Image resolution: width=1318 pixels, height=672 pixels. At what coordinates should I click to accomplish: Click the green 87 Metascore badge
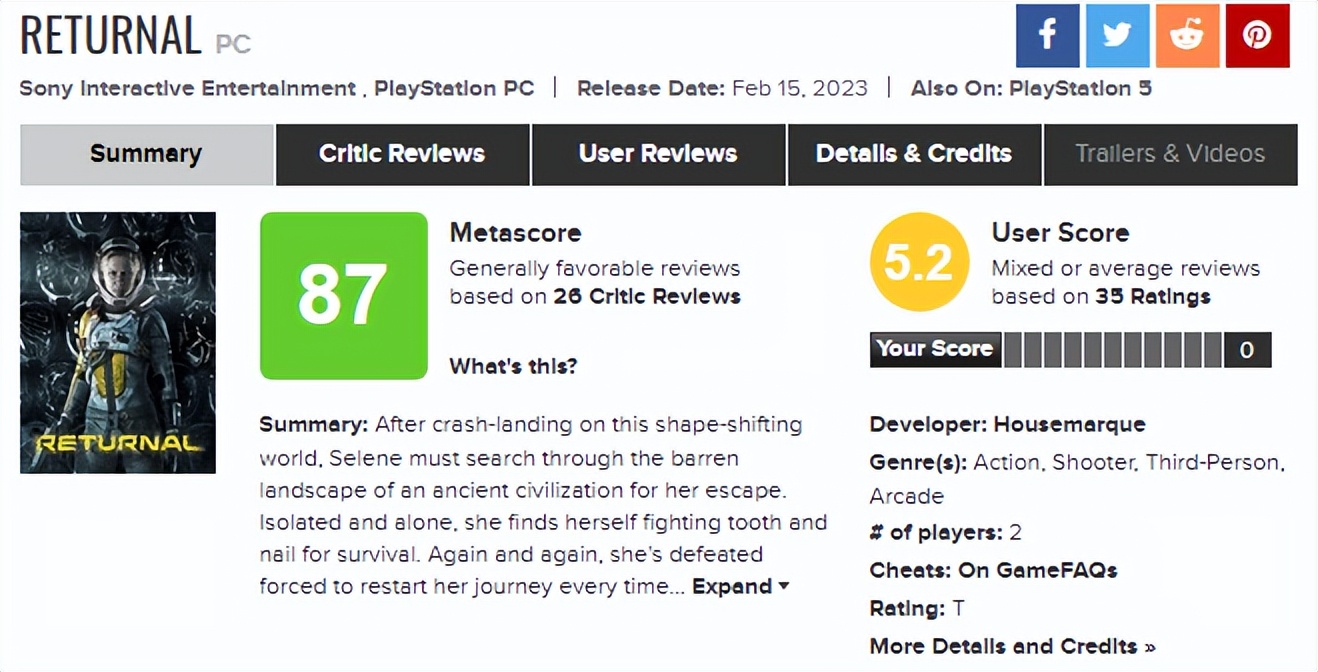pyautogui.click(x=343, y=296)
